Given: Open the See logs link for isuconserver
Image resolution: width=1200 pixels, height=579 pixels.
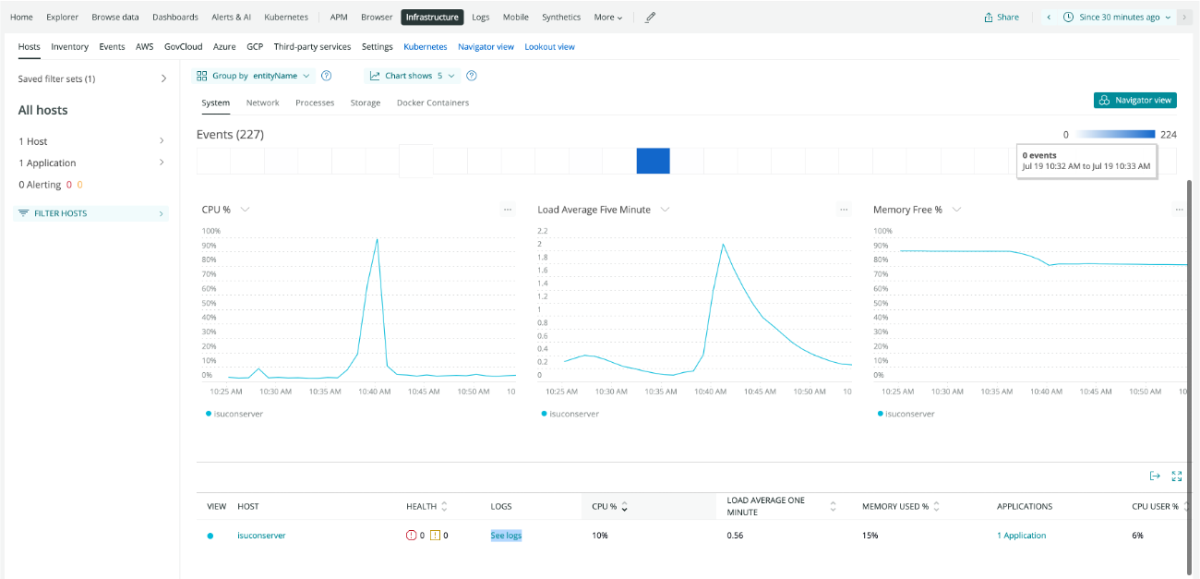Looking at the screenshot, I should (506, 536).
